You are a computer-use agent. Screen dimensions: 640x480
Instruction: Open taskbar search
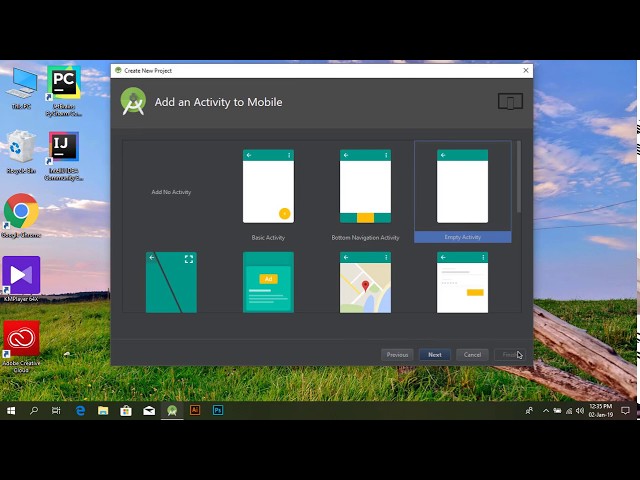34,411
